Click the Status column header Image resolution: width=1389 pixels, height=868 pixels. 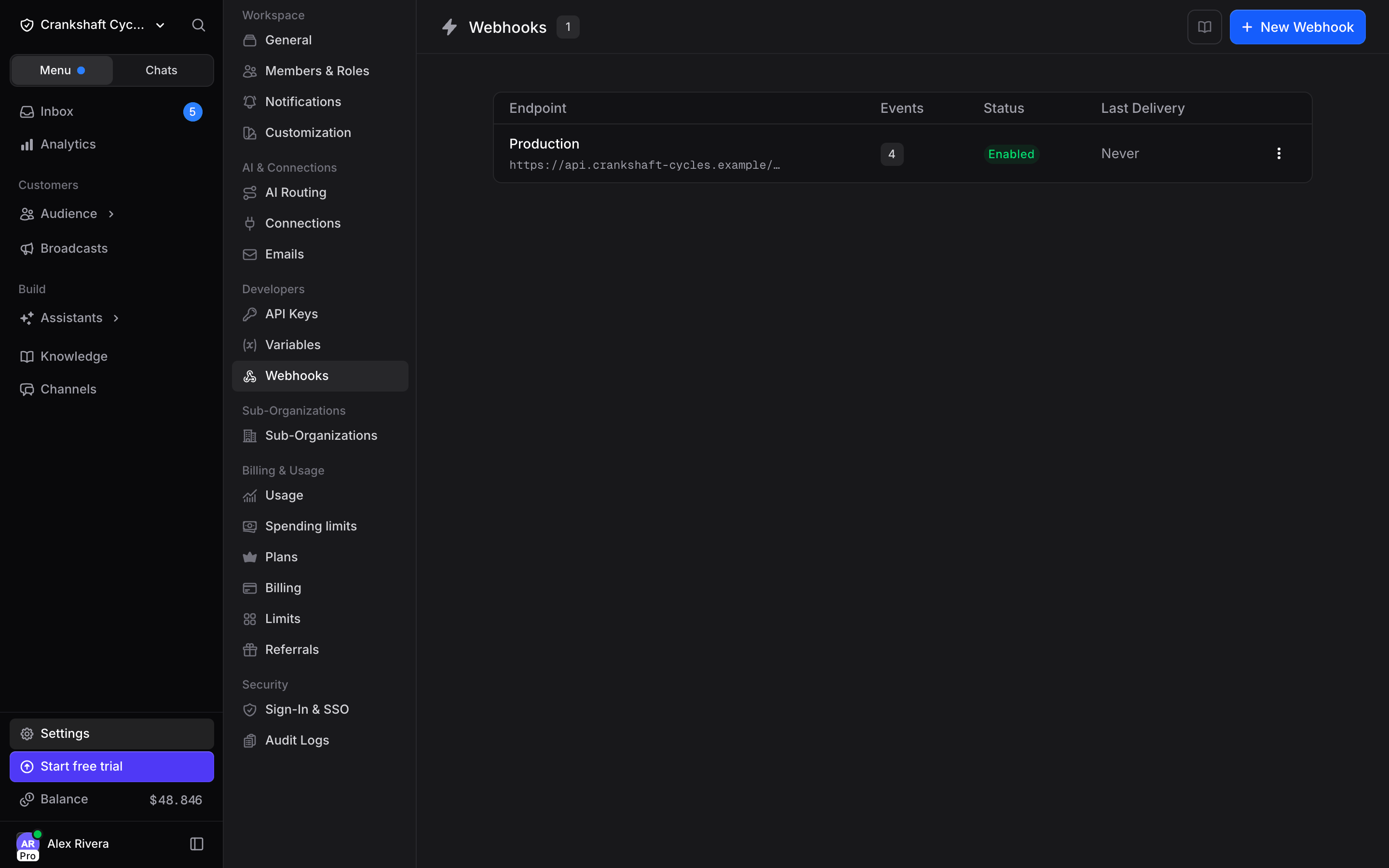1003,108
